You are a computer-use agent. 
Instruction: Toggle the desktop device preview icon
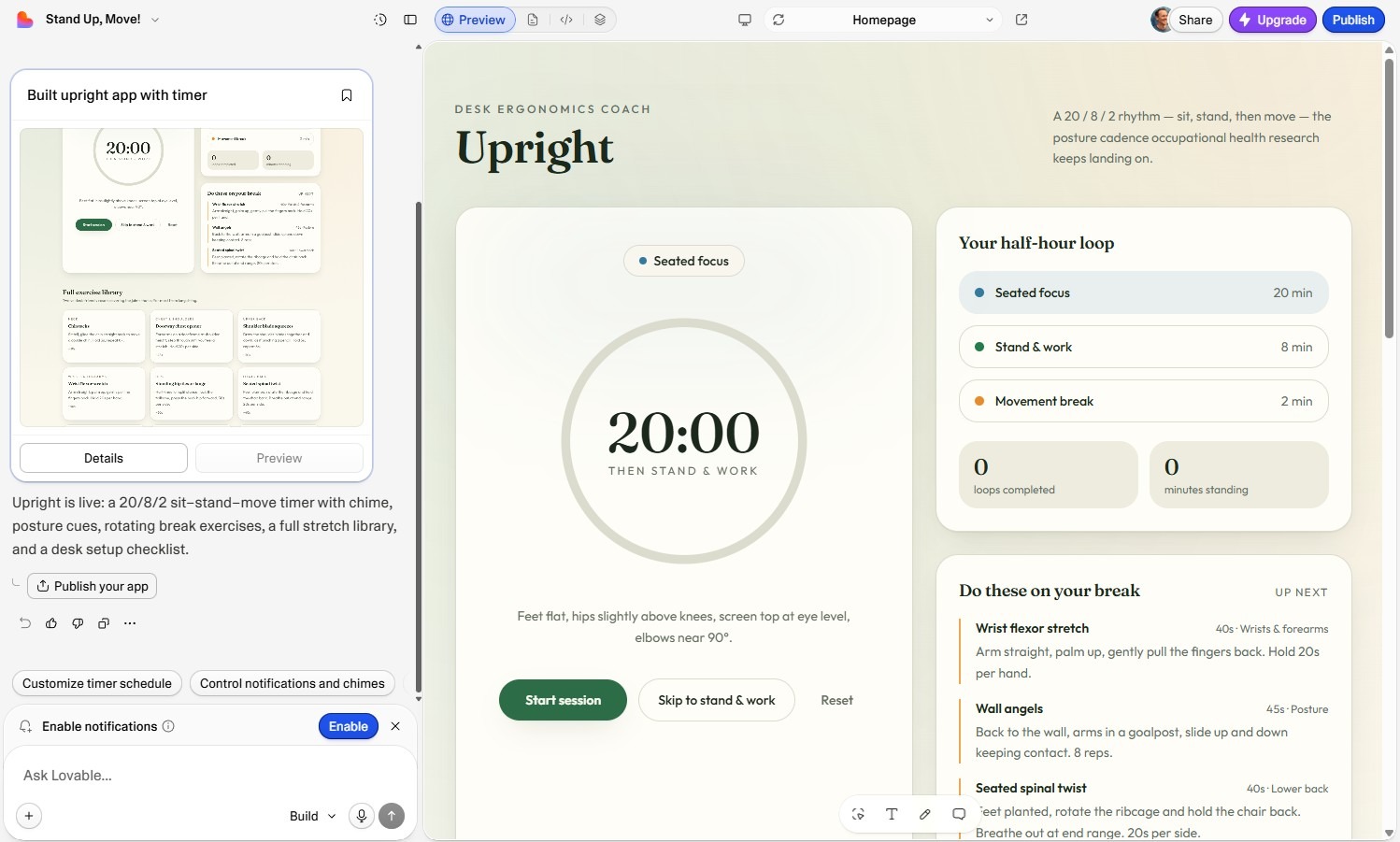click(x=745, y=20)
